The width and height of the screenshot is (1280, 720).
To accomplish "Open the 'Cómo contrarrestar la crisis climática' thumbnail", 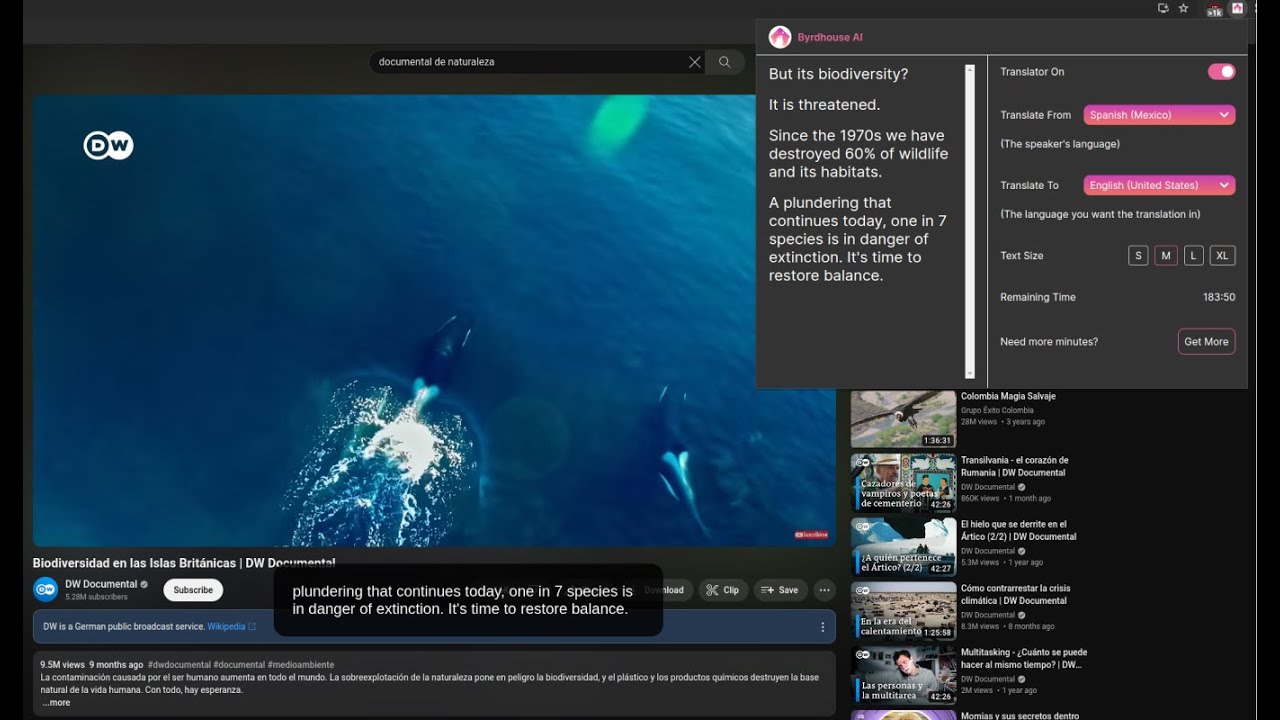I will [903, 611].
